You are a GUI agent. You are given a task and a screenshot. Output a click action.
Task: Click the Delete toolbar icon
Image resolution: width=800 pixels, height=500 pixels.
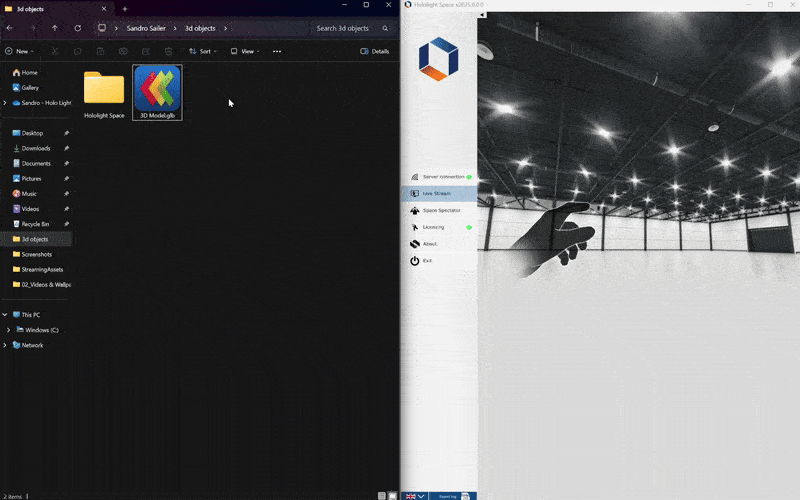pos(168,51)
